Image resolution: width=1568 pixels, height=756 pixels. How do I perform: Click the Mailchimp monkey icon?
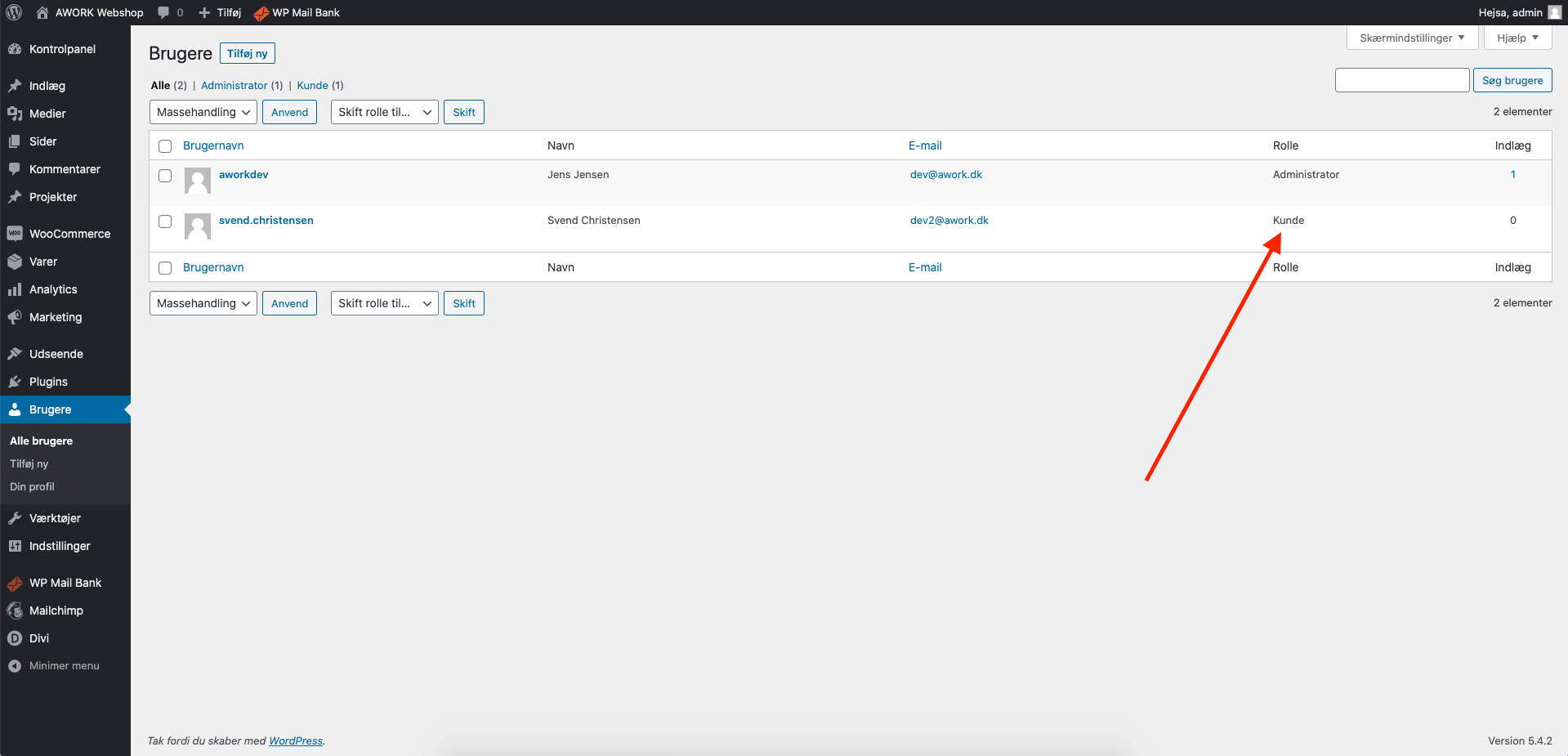coord(15,611)
